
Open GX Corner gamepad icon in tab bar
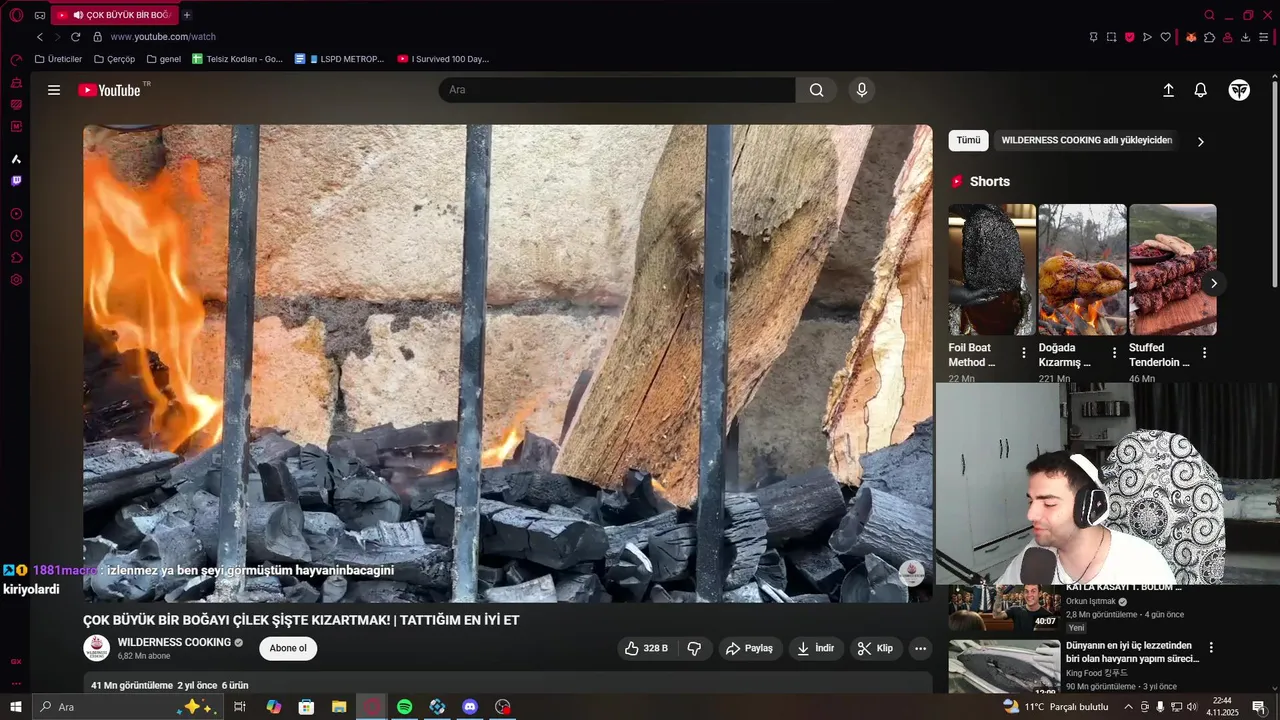[x=40, y=15]
